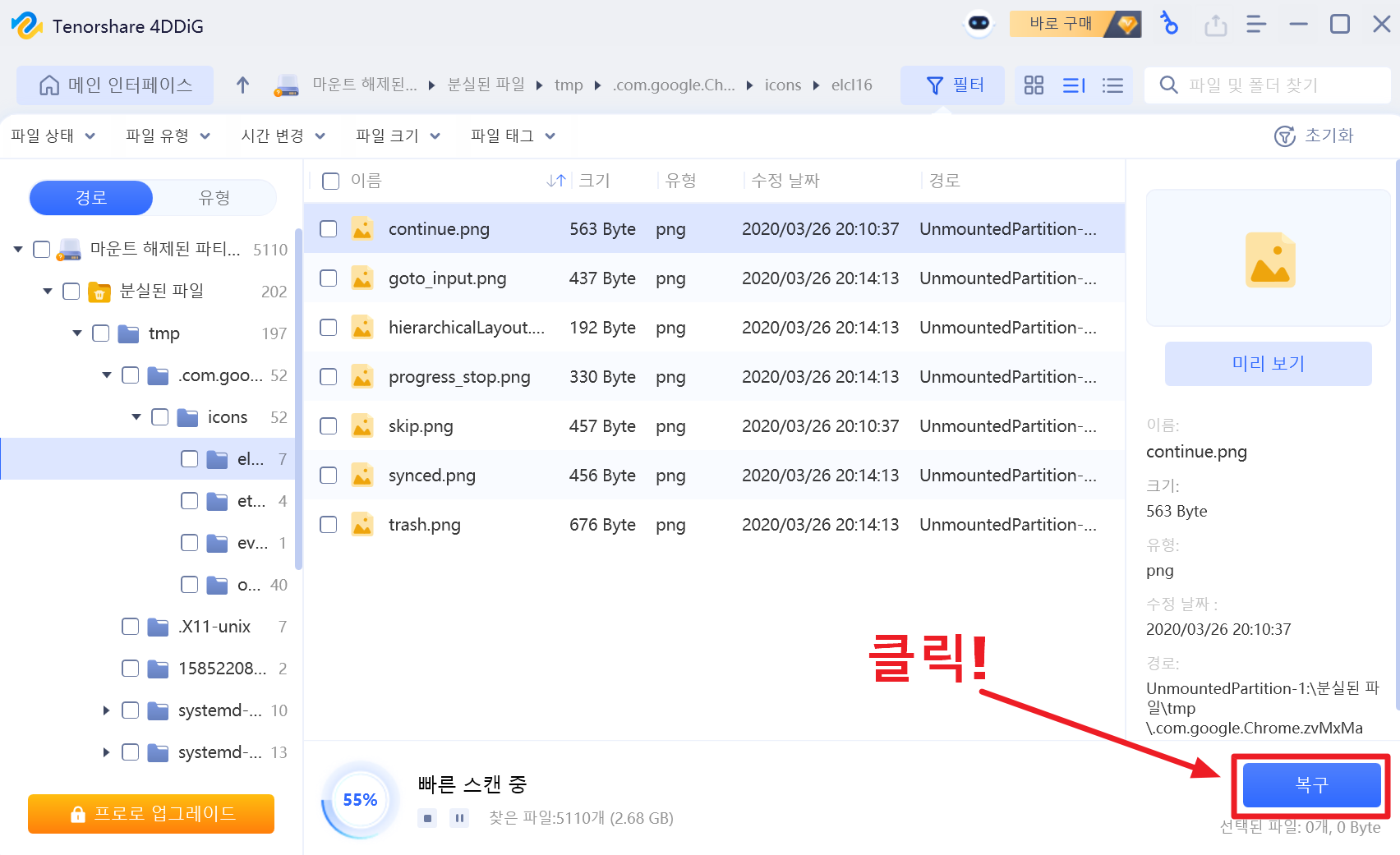Stop the scan with the stop button
Viewport: 1400px width, 855px height.
click(427, 818)
